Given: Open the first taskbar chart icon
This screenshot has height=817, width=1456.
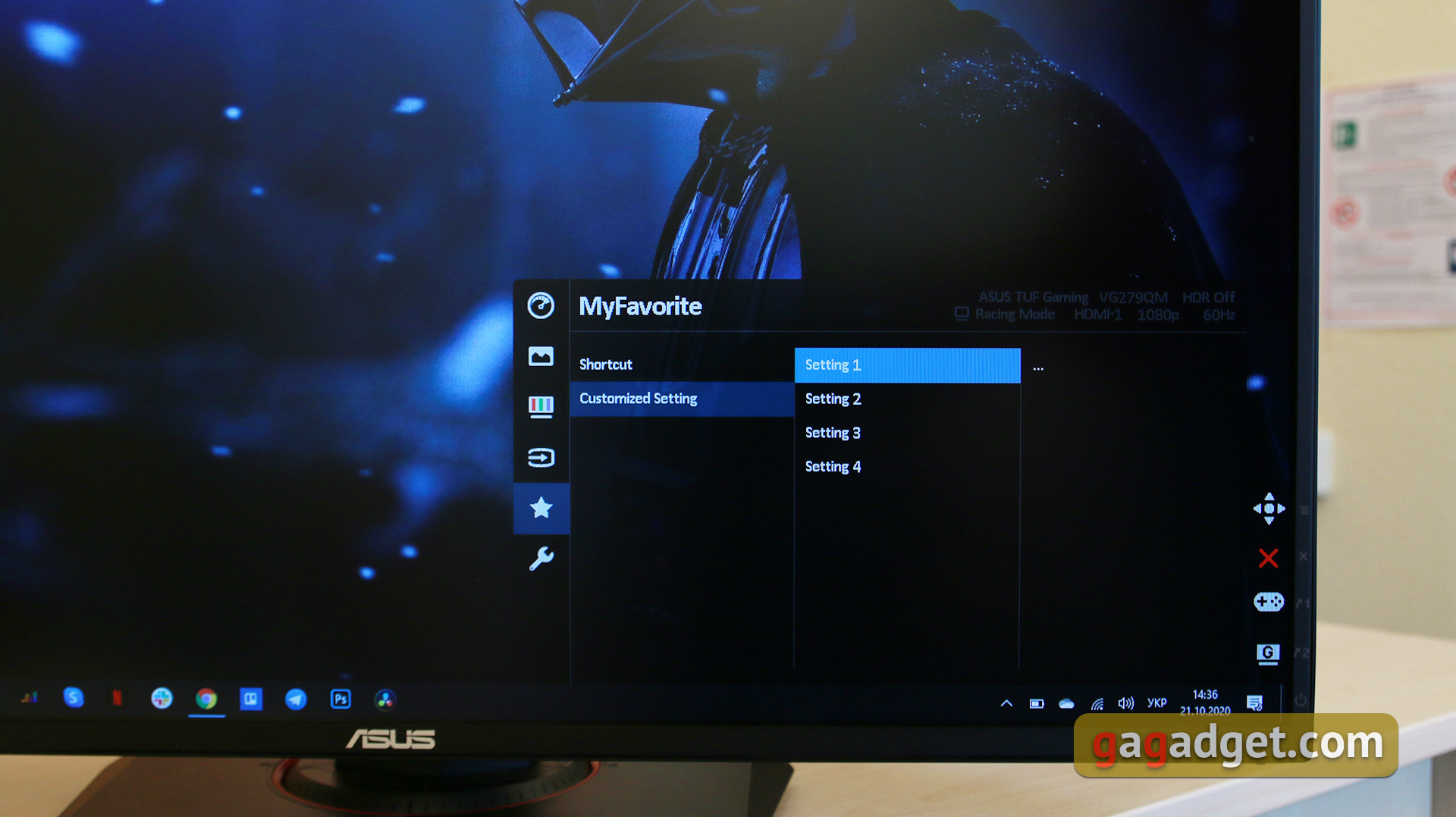Looking at the screenshot, I should pos(29,697).
